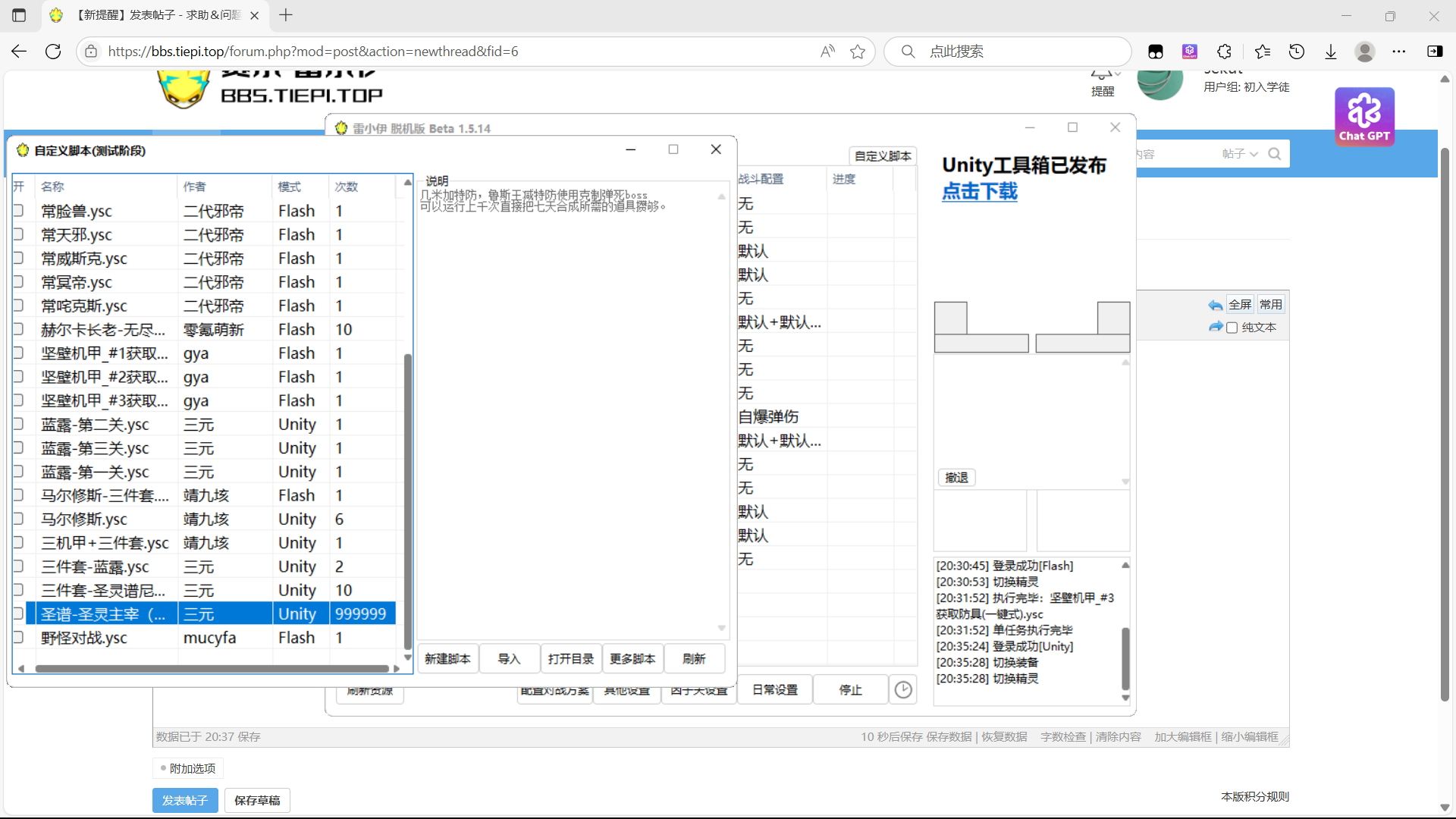This screenshot has height=819, width=1456.
Task: Click 新建脚本 button
Action: tap(447, 659)
